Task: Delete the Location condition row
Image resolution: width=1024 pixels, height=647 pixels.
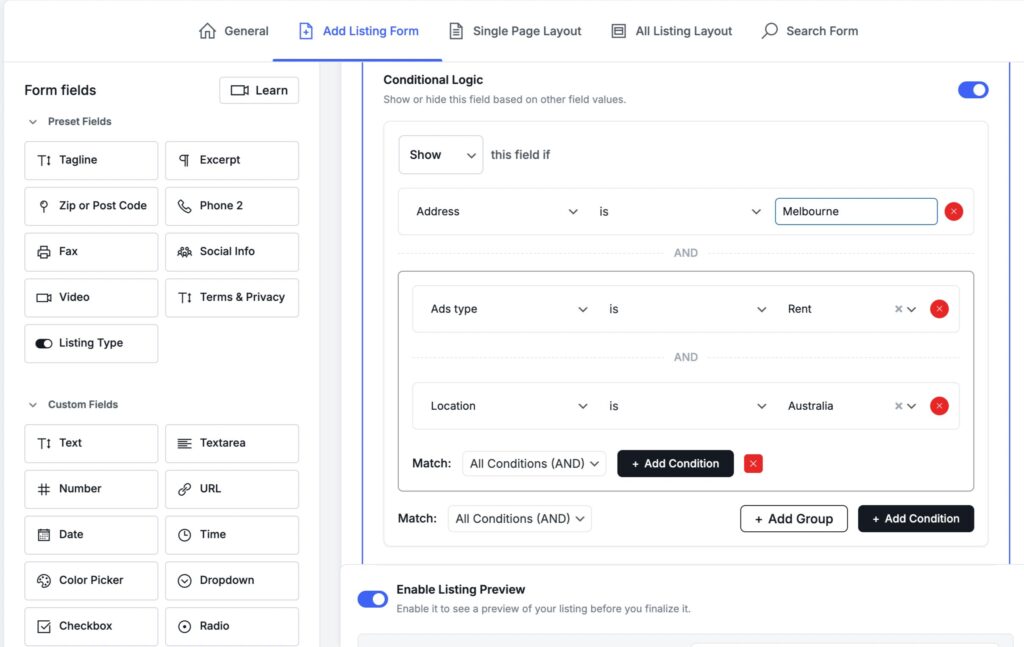Action: pos(939,406)
